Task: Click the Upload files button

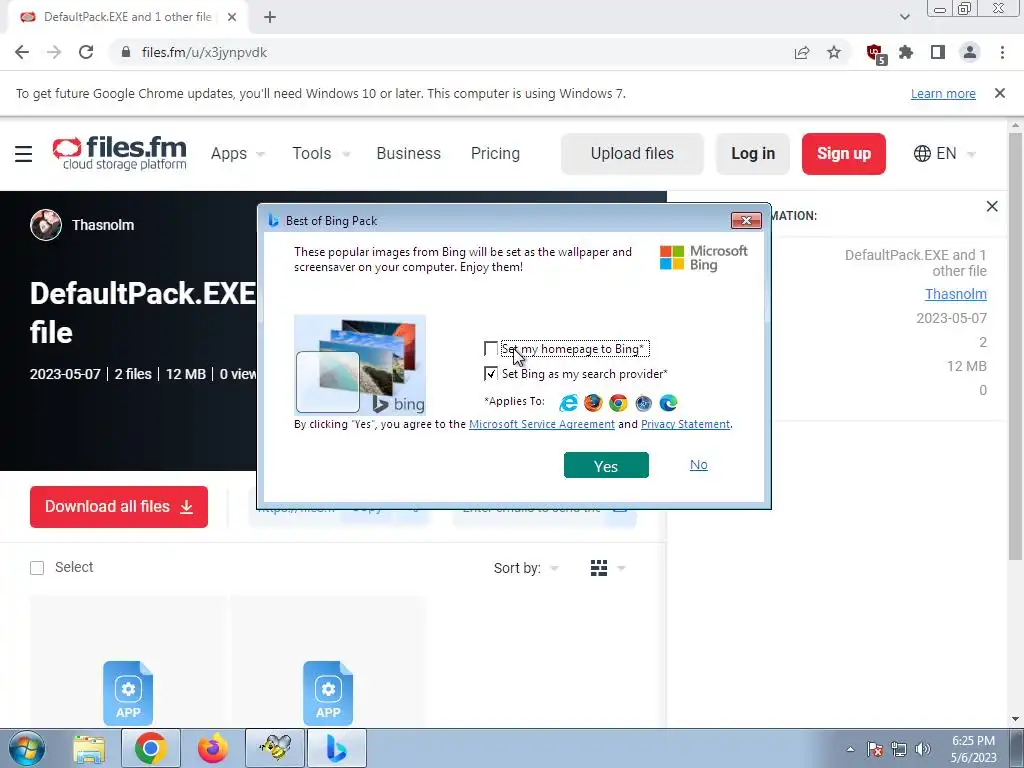Action: click(632, 153)
